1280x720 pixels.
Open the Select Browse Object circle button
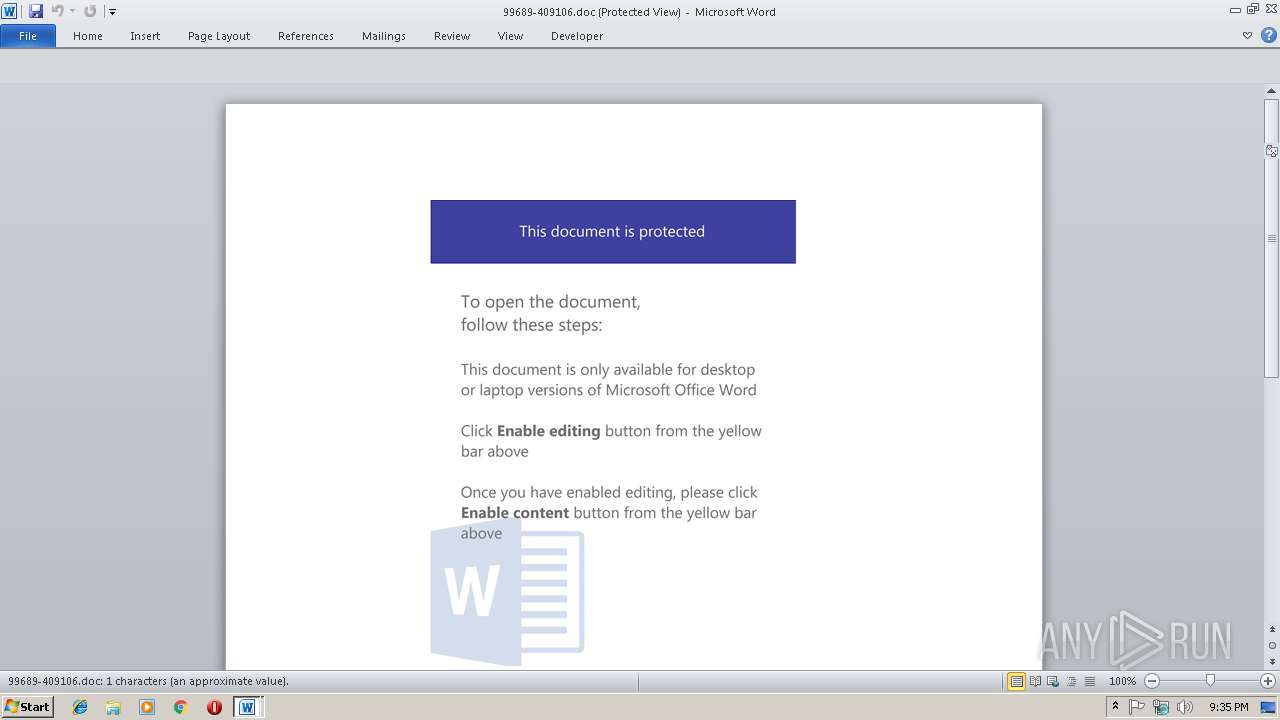coord(1272,645)
